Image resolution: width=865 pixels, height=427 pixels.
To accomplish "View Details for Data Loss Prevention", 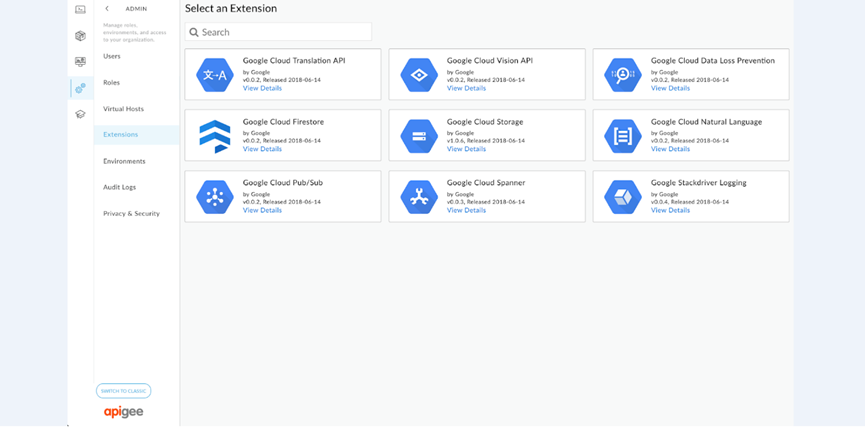I will pyautogui.click(x=670, y=88).
